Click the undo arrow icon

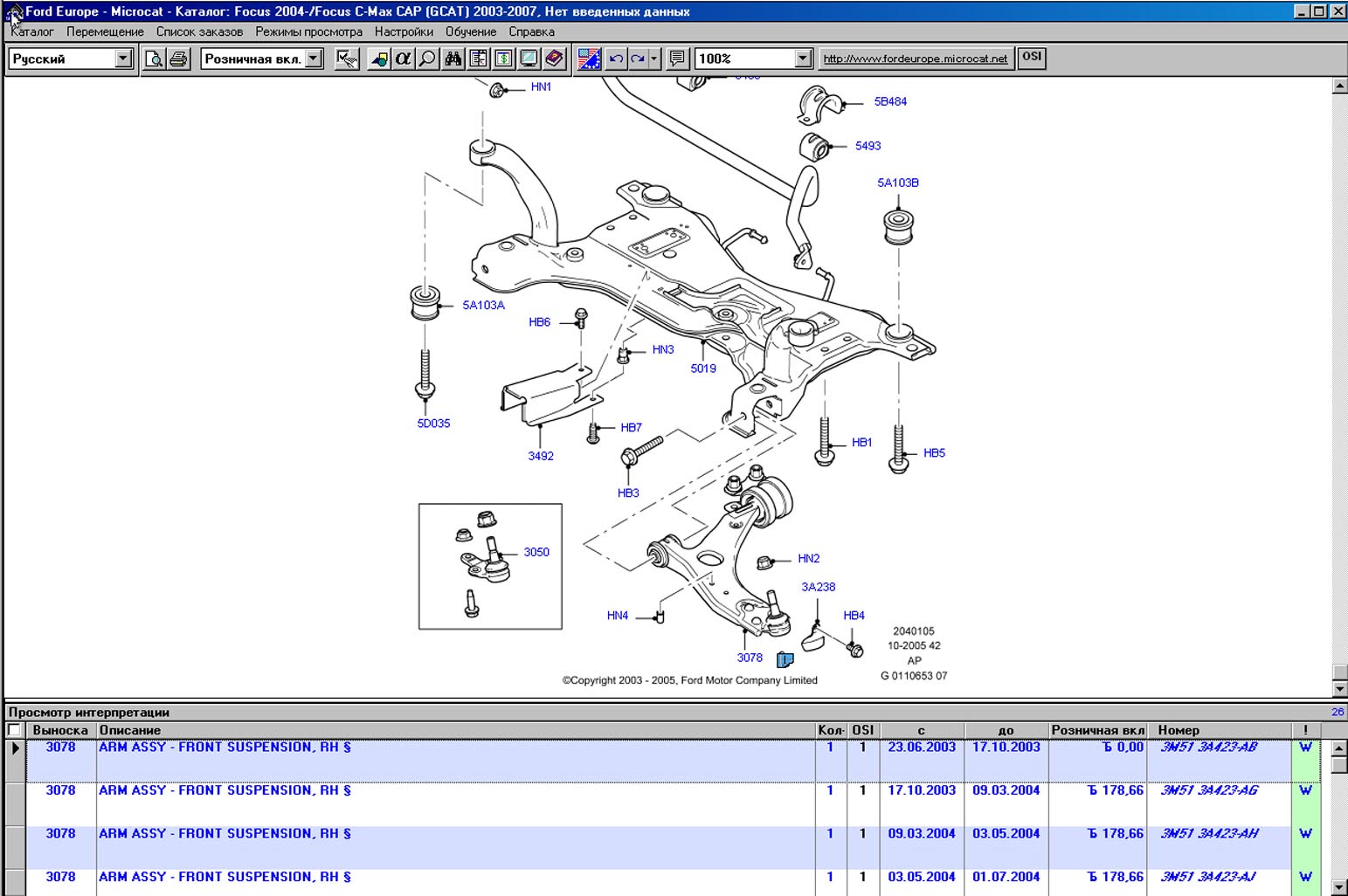pyautogui.click(x=616, y=59)
